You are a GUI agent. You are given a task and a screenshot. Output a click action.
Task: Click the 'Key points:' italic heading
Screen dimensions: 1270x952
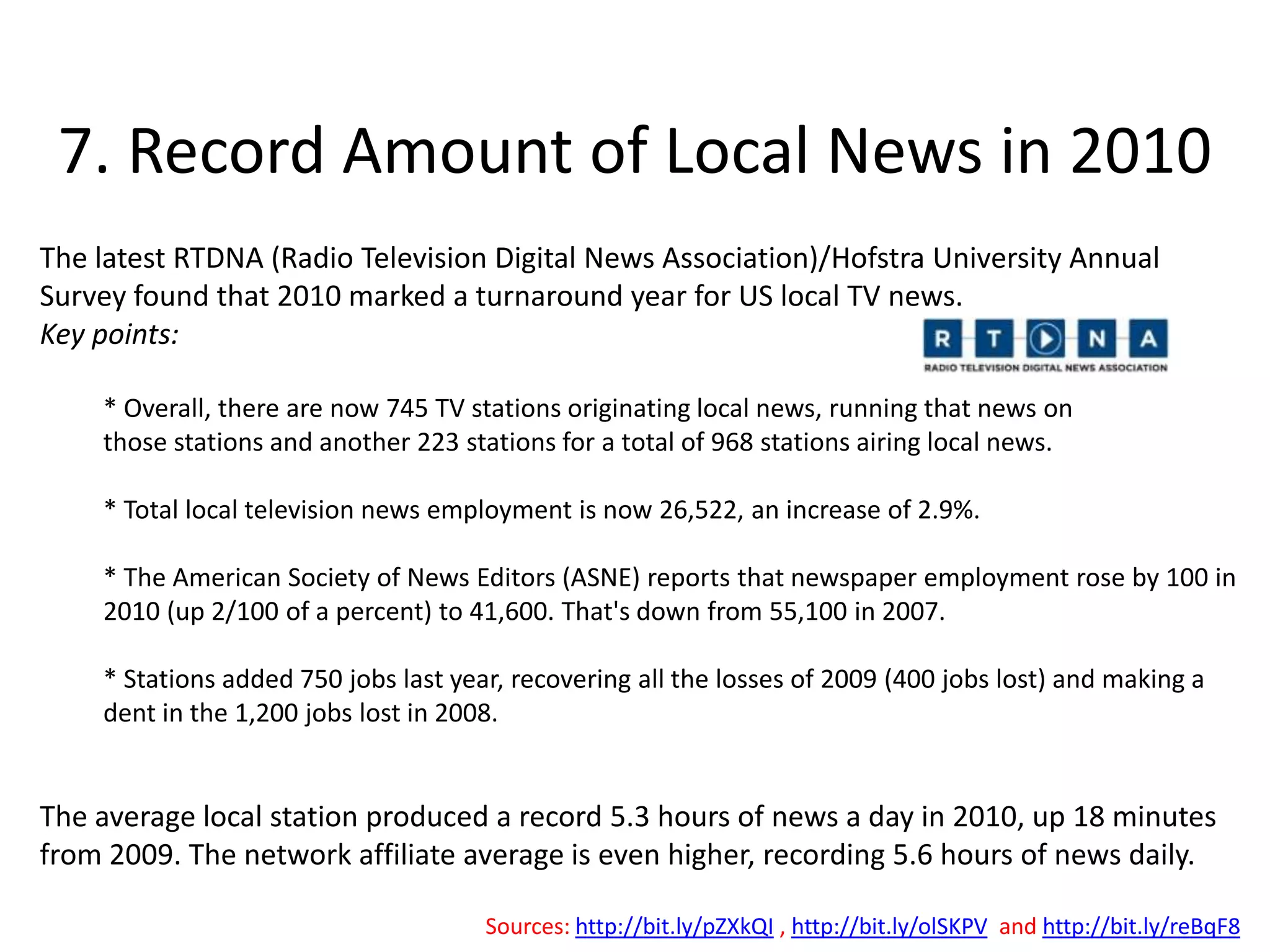tap(109, 335)
